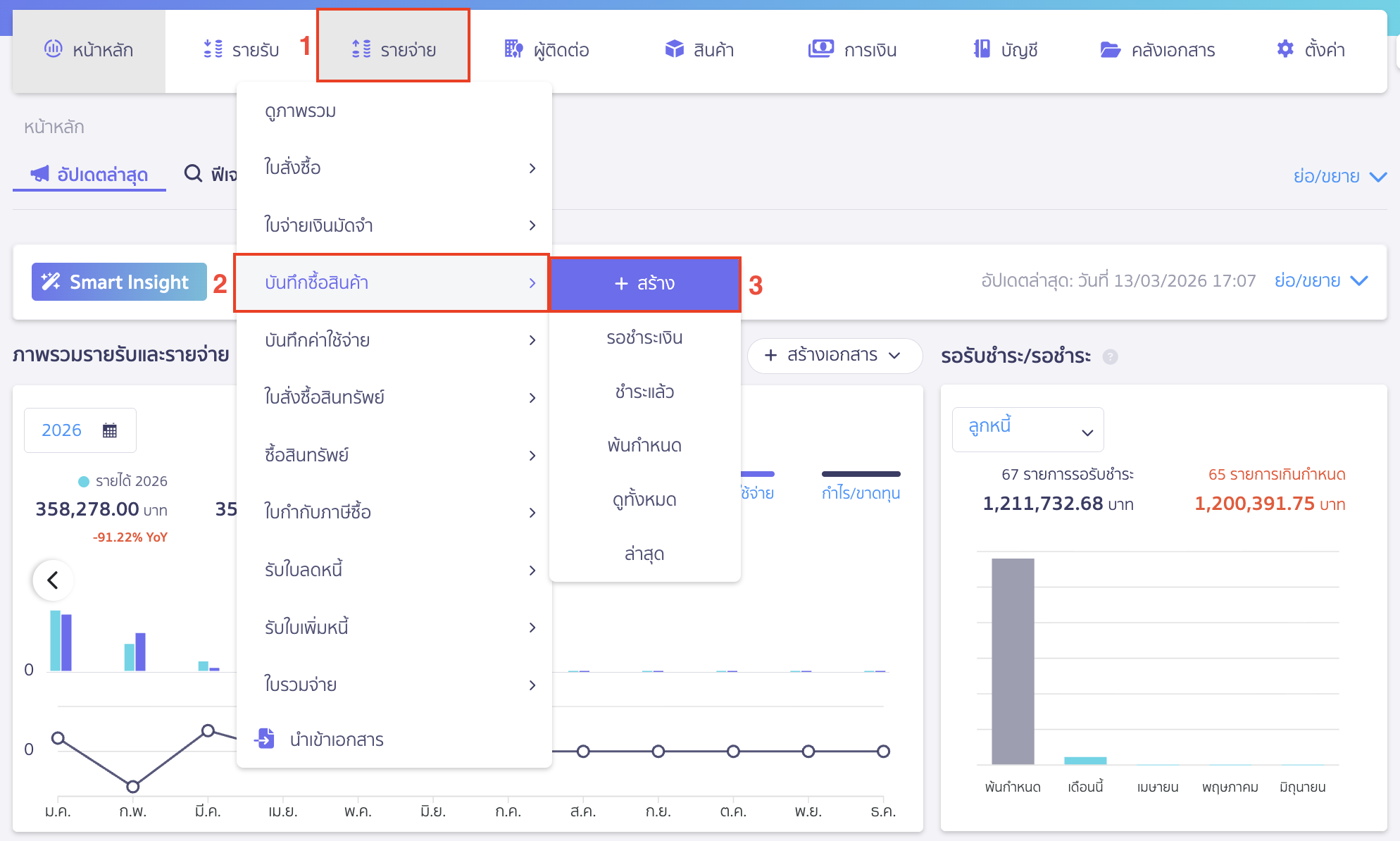The image size is (1400, 841).
Task: Click the help icon beside รอรับชำระ/รอชำระ
Action: point(1110,356)
